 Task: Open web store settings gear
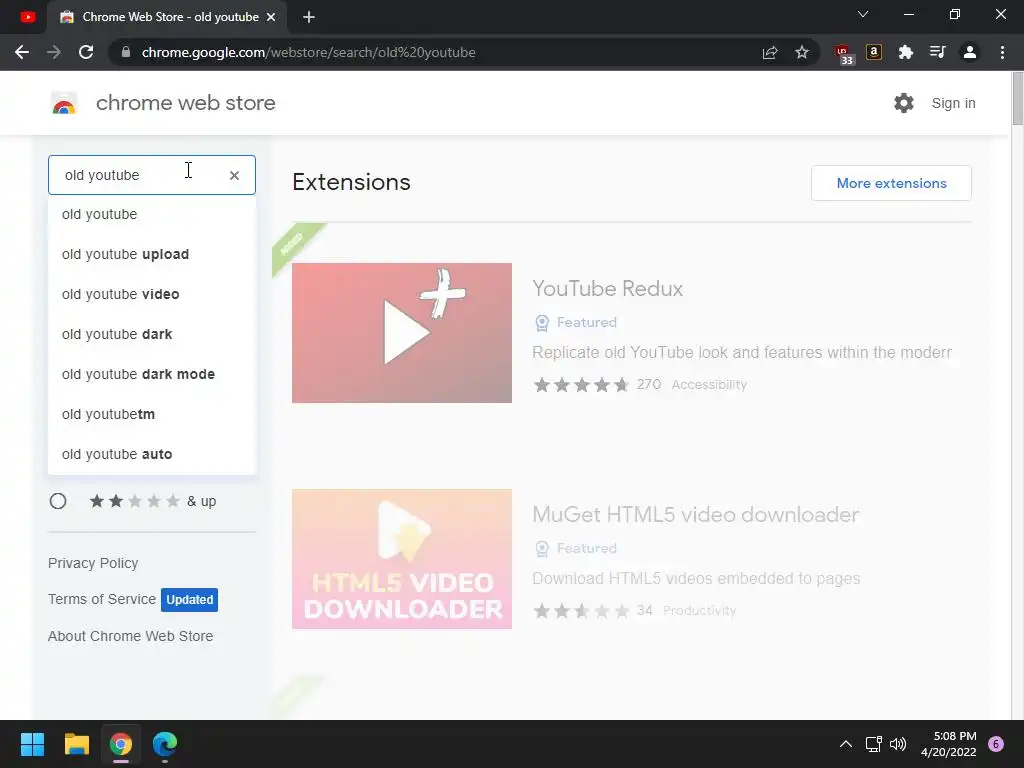pyautogui.click(x=904, y=103)
